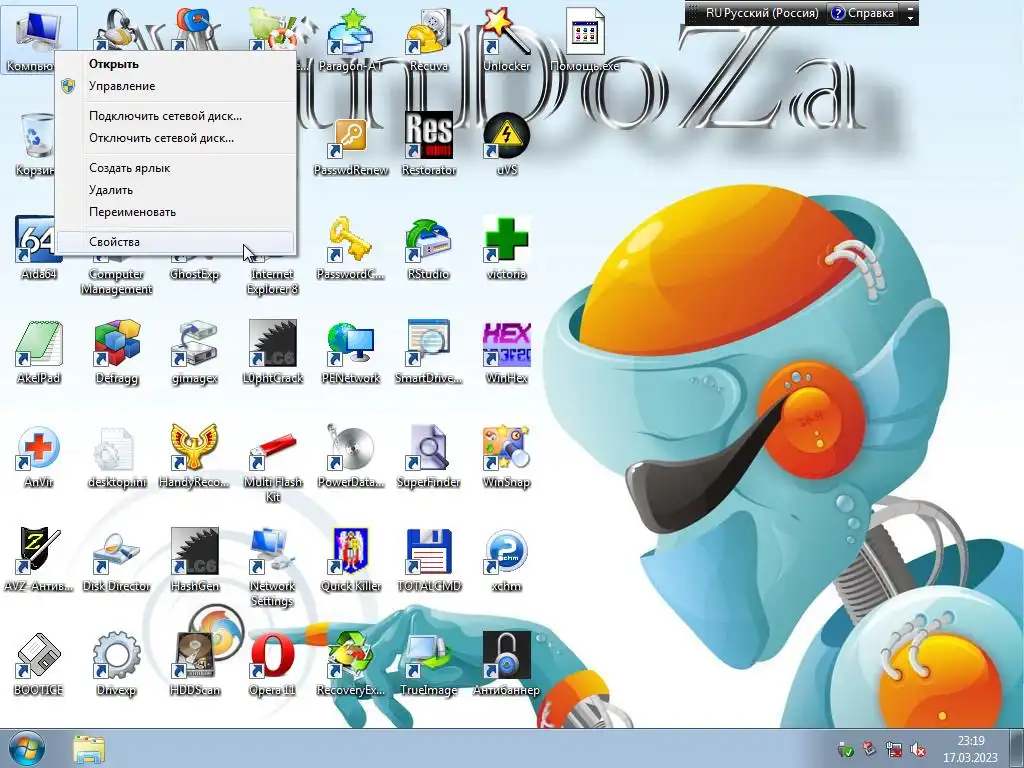Open Свойства from the context menu
1024x768 pixels.
pos(175,242)
